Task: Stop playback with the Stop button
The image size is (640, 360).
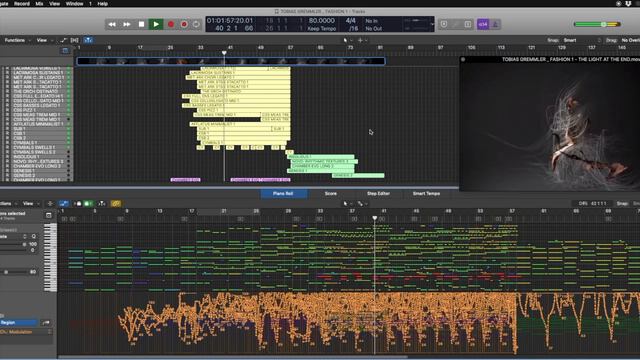Action: [x=141, y=24]
